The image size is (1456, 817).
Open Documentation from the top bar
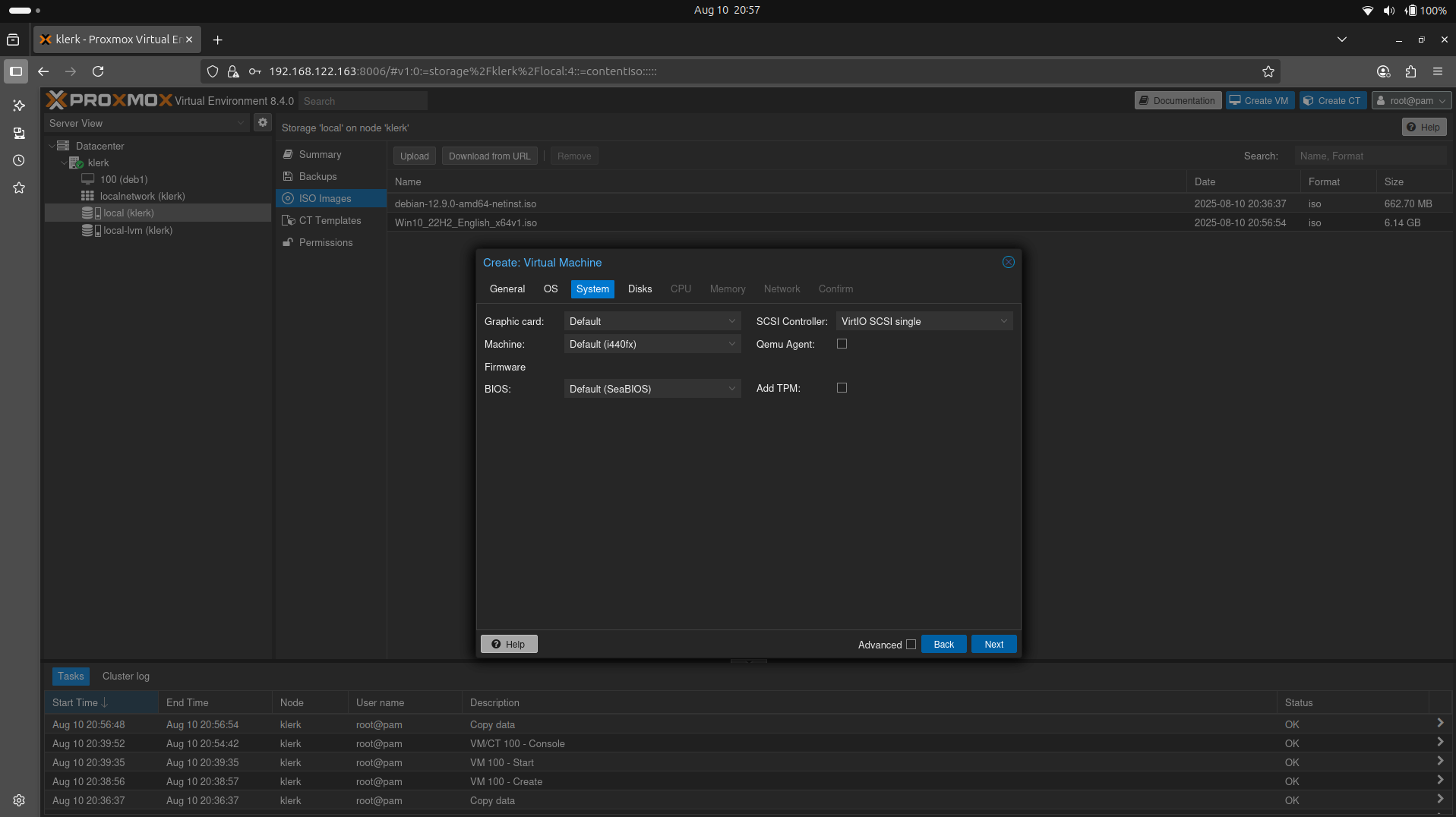[1177, 99]
